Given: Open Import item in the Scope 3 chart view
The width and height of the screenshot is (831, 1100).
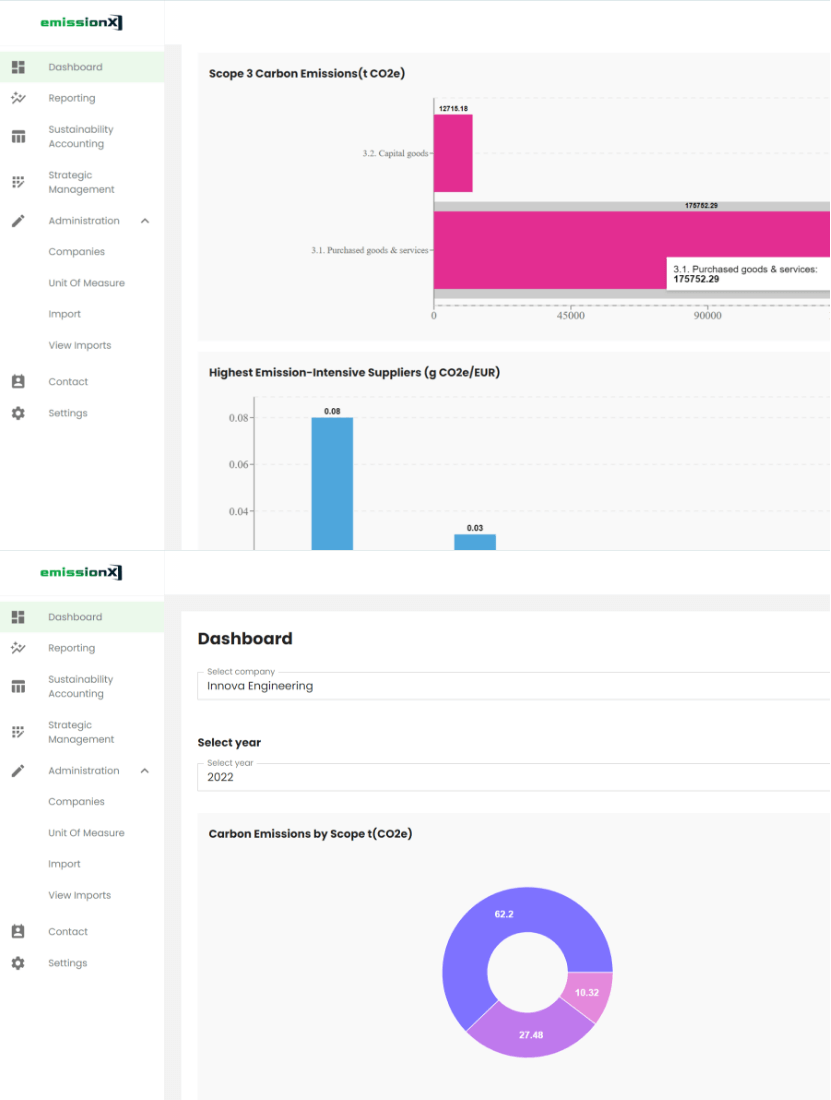Looking at the screenshot, I should pos(65,314).
